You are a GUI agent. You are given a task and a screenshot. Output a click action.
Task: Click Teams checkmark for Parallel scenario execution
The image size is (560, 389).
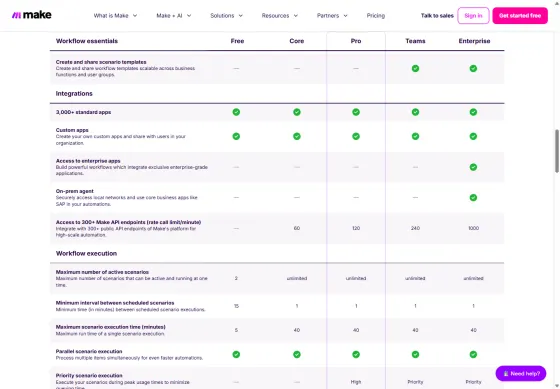click(x=415, y=354)
